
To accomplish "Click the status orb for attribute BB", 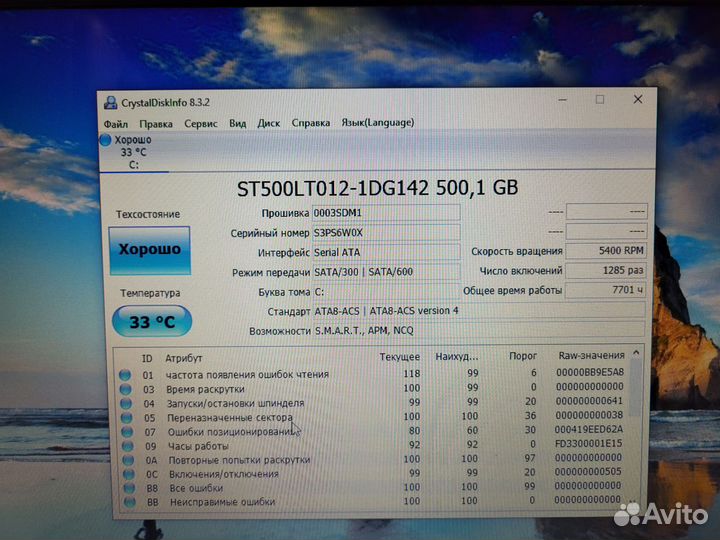I will point(130,502).
